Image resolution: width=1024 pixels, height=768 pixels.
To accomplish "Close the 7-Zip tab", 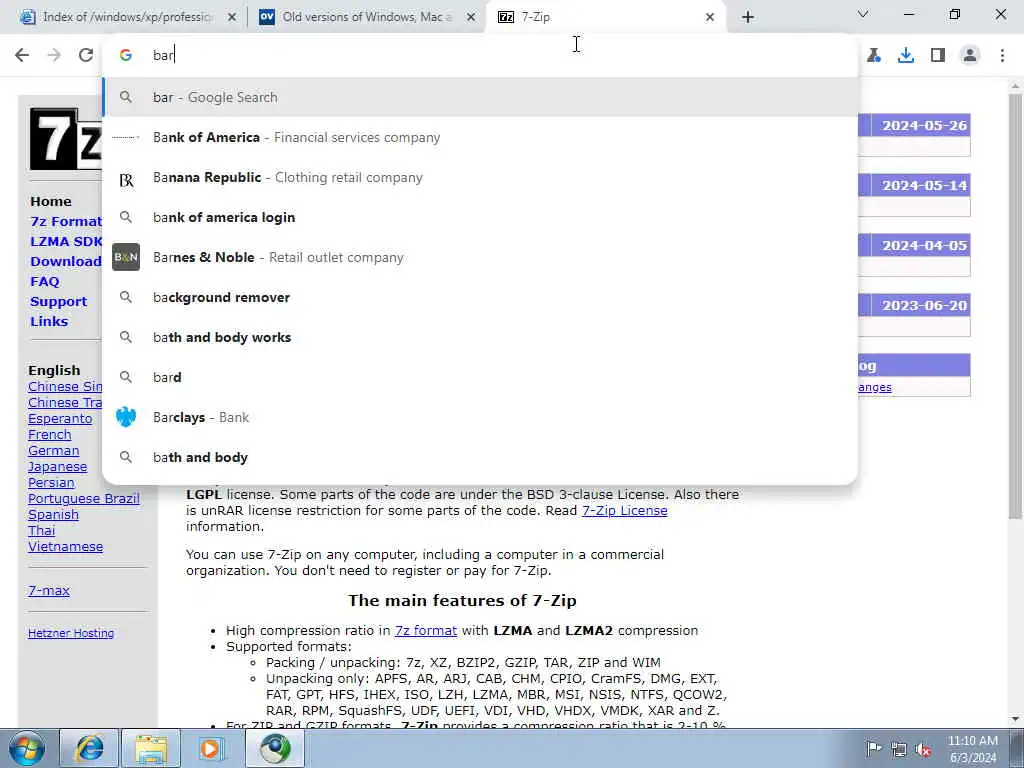I will (x=710, y=17).
